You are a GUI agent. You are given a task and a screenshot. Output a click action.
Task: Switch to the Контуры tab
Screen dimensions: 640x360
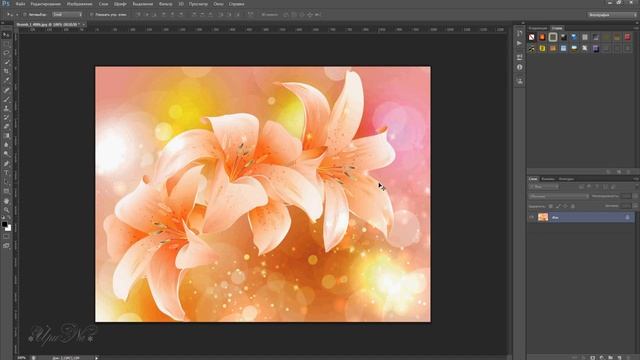click(566, 179)
